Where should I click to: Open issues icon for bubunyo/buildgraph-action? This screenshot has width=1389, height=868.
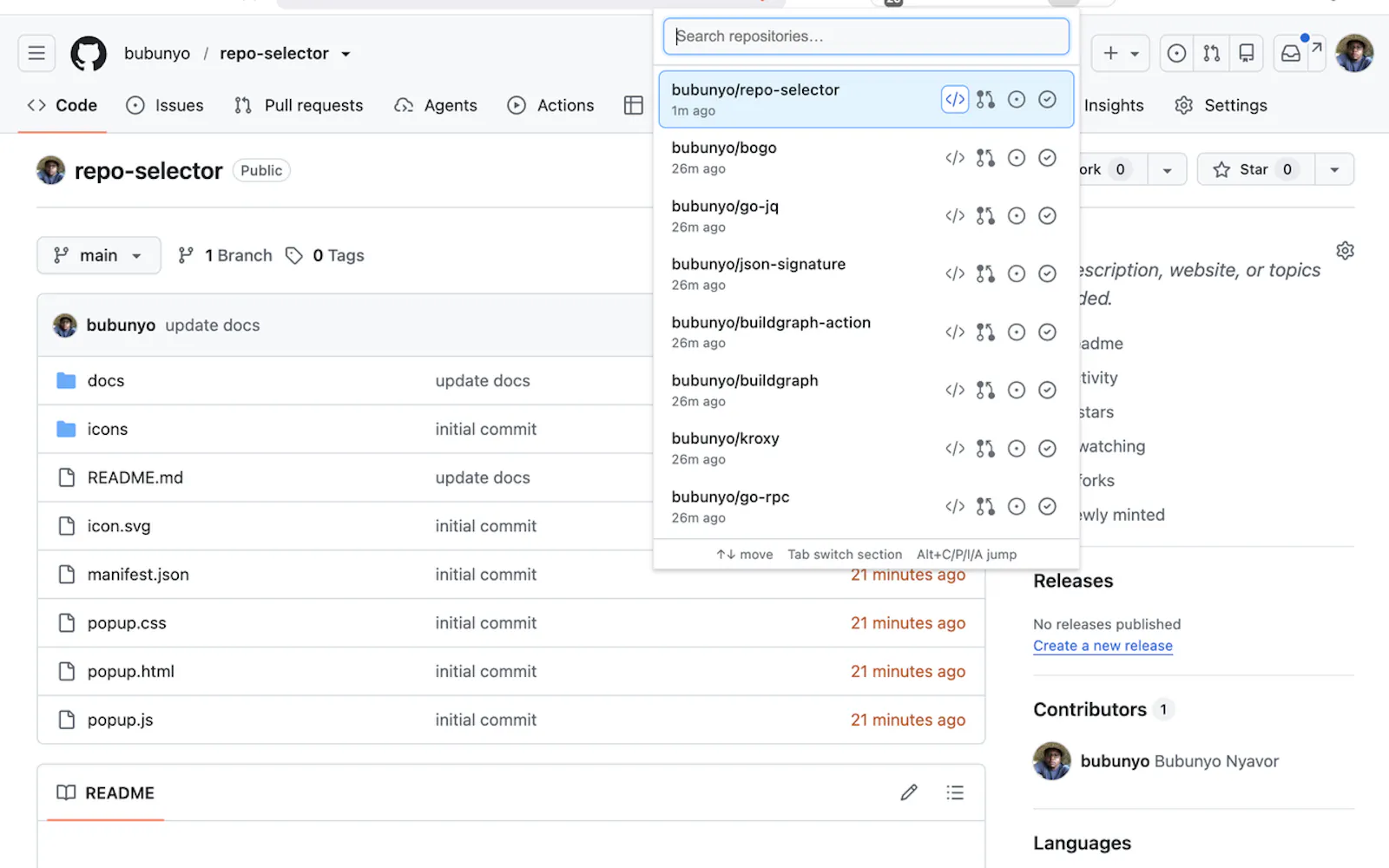(x=1017, y=332)
